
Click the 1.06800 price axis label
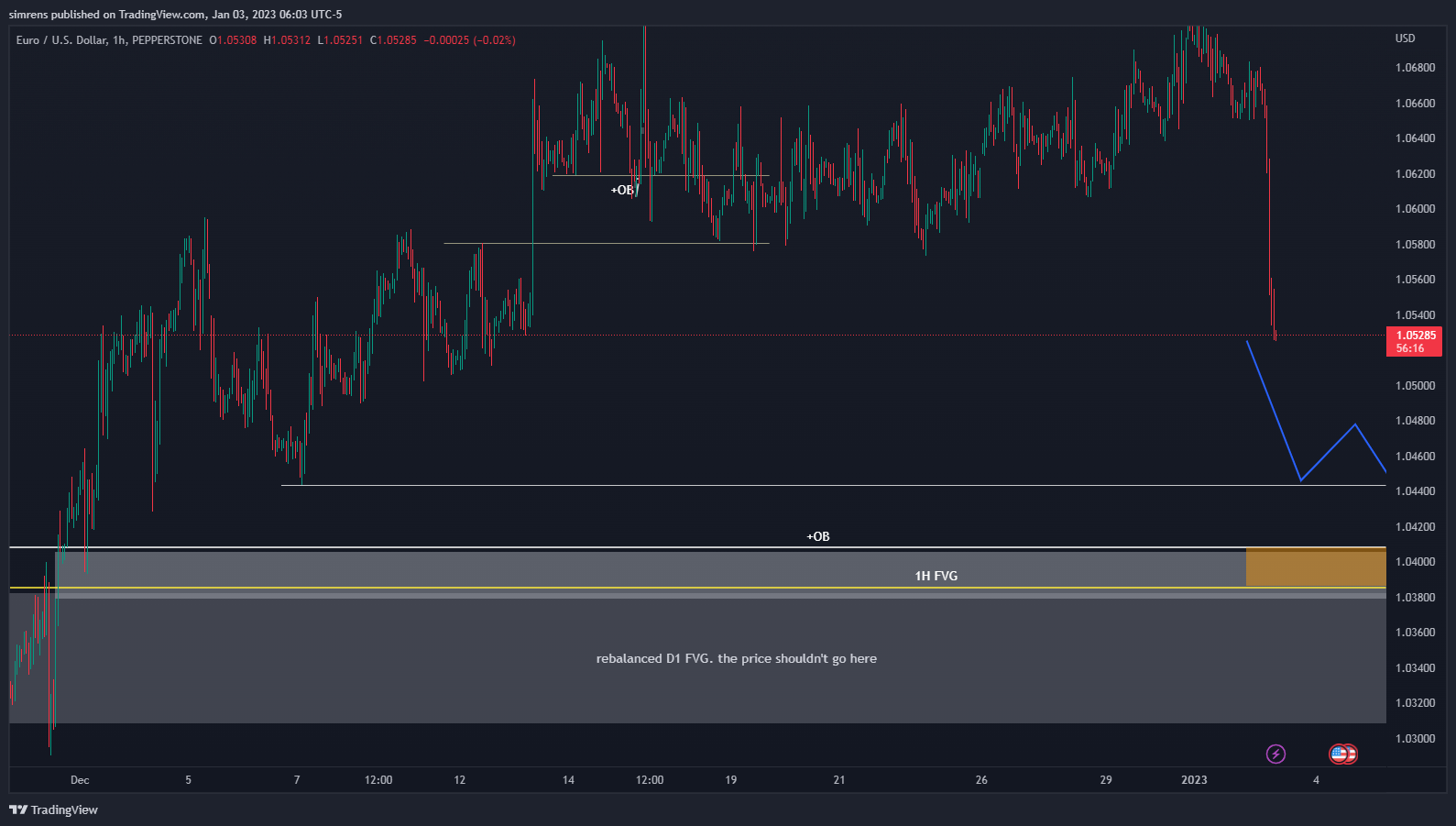coord(1415,68)
